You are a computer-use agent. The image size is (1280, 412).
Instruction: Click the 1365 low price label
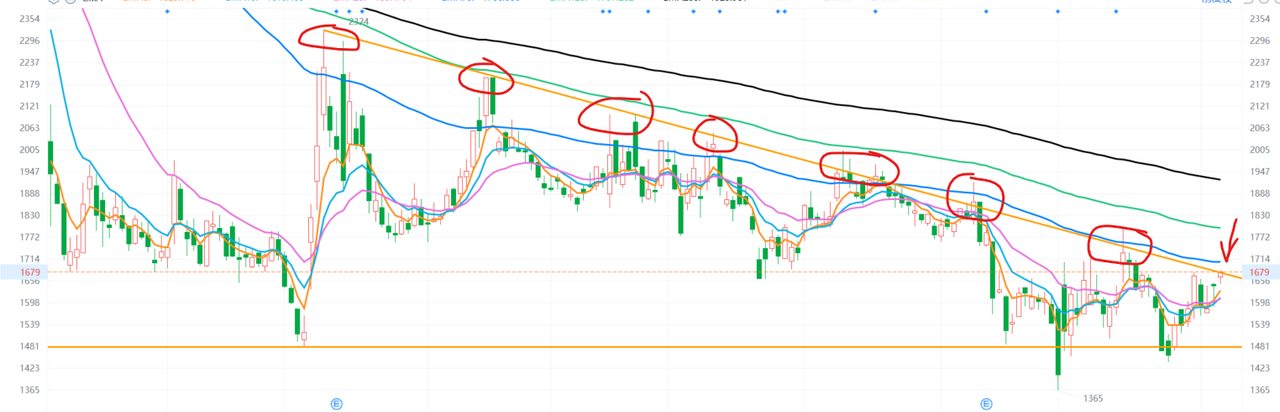[x=1094, y=398]
